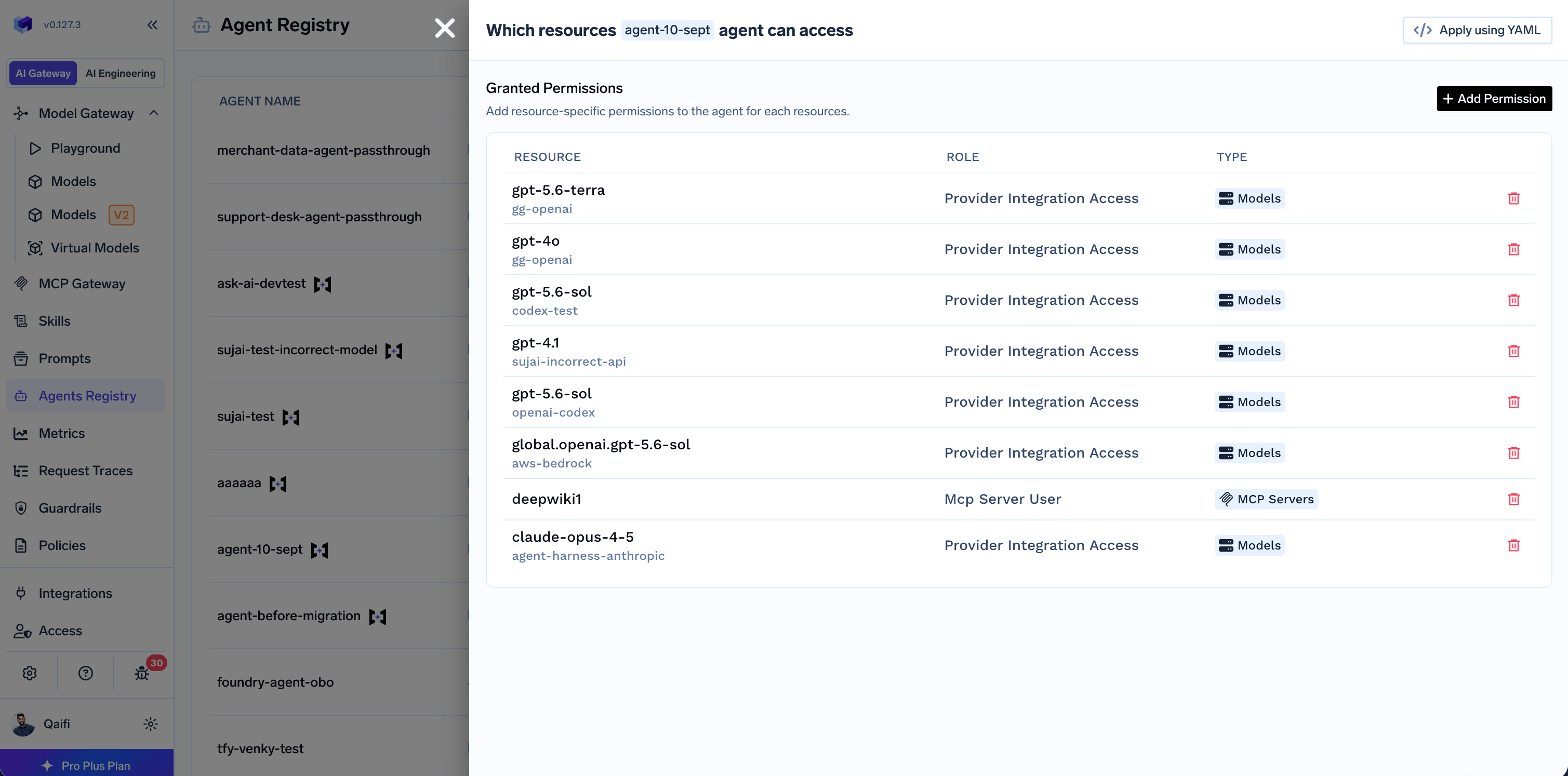This screenshot has width=1568, height=776.
Task: Switch to the AI Engineering tab
Action: coord(121,73)
